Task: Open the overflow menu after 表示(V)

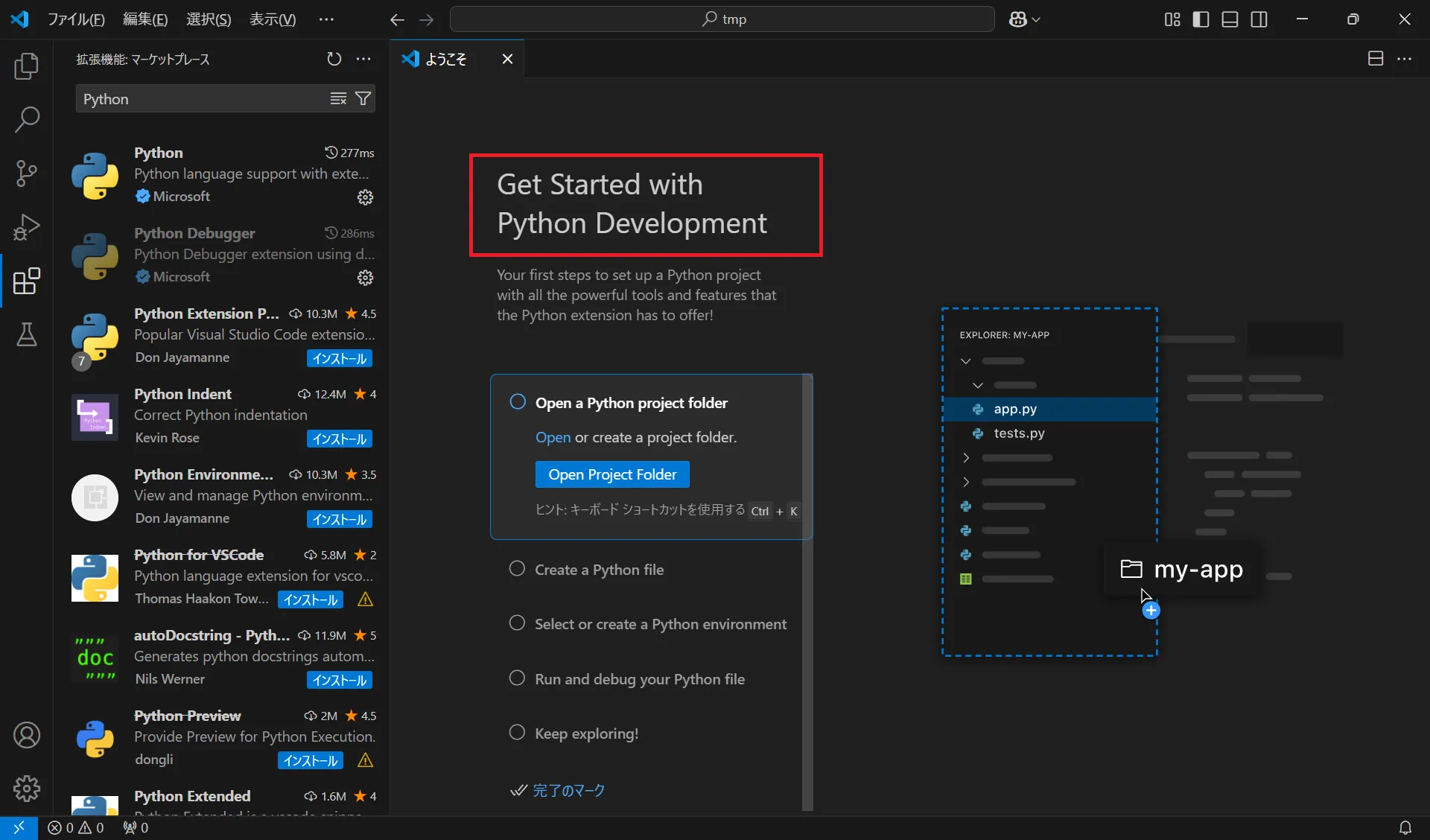Action: [326, 19]
